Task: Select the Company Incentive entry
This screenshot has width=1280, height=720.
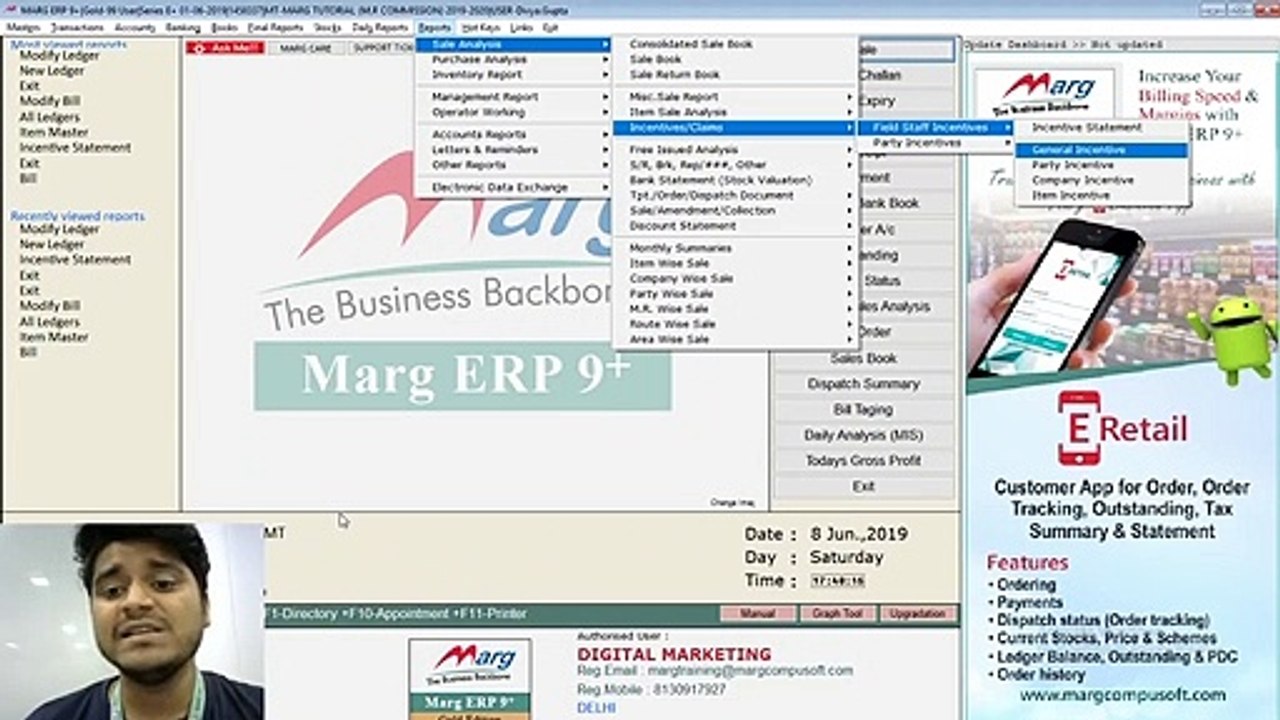Action: (1102, 181)
